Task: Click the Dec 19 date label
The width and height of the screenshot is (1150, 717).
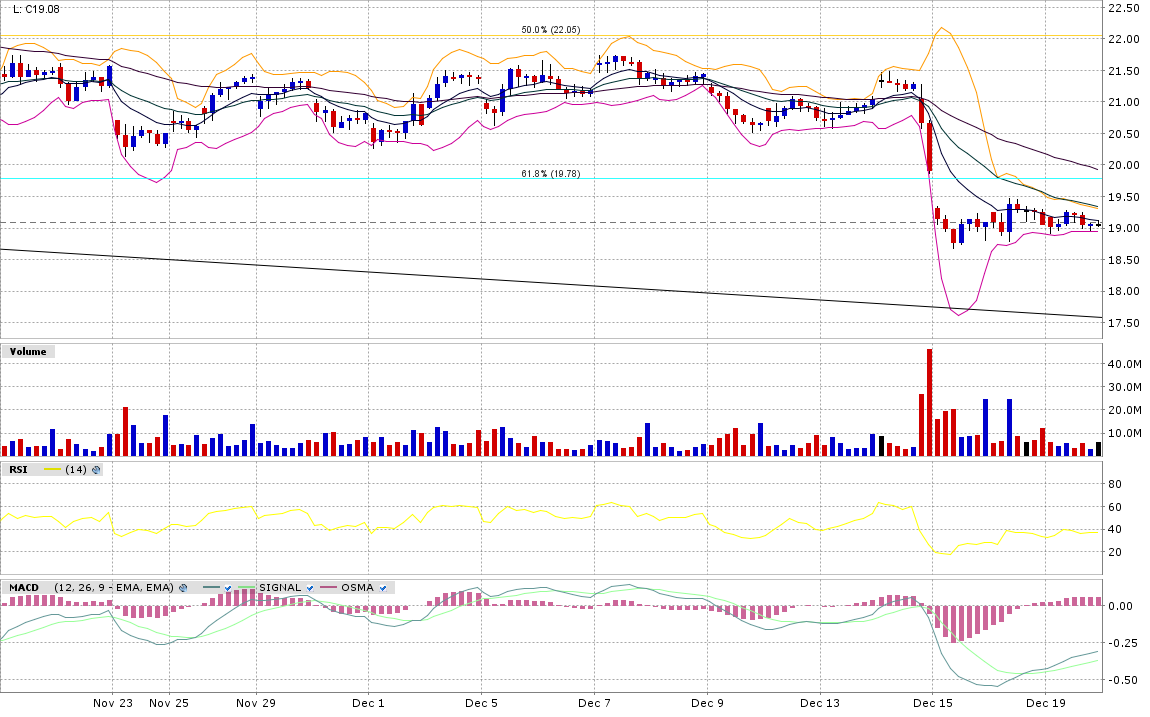Action: coord(1046,703)
